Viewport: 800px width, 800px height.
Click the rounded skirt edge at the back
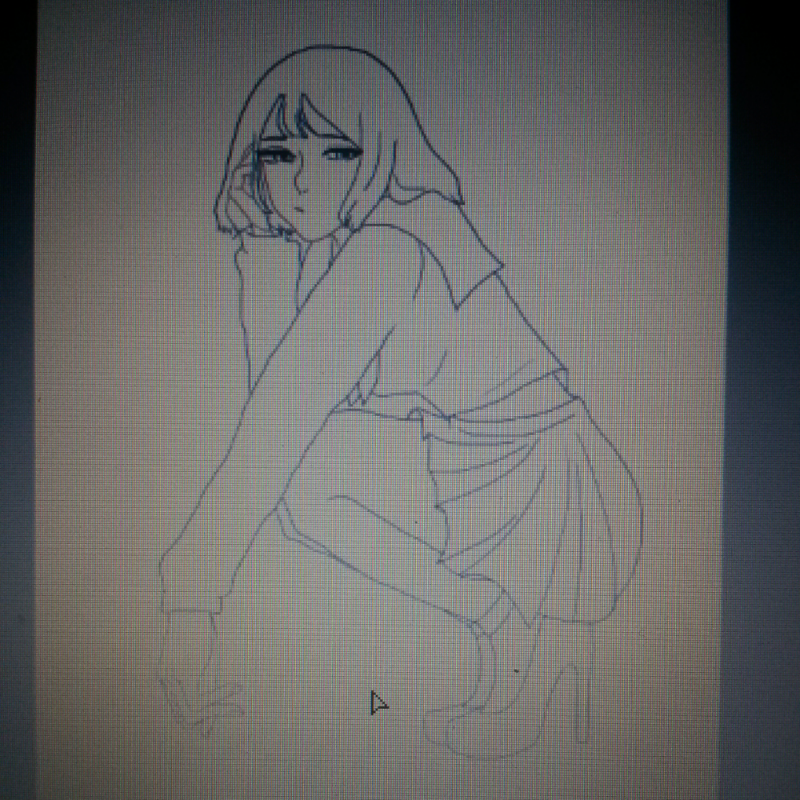630,520
